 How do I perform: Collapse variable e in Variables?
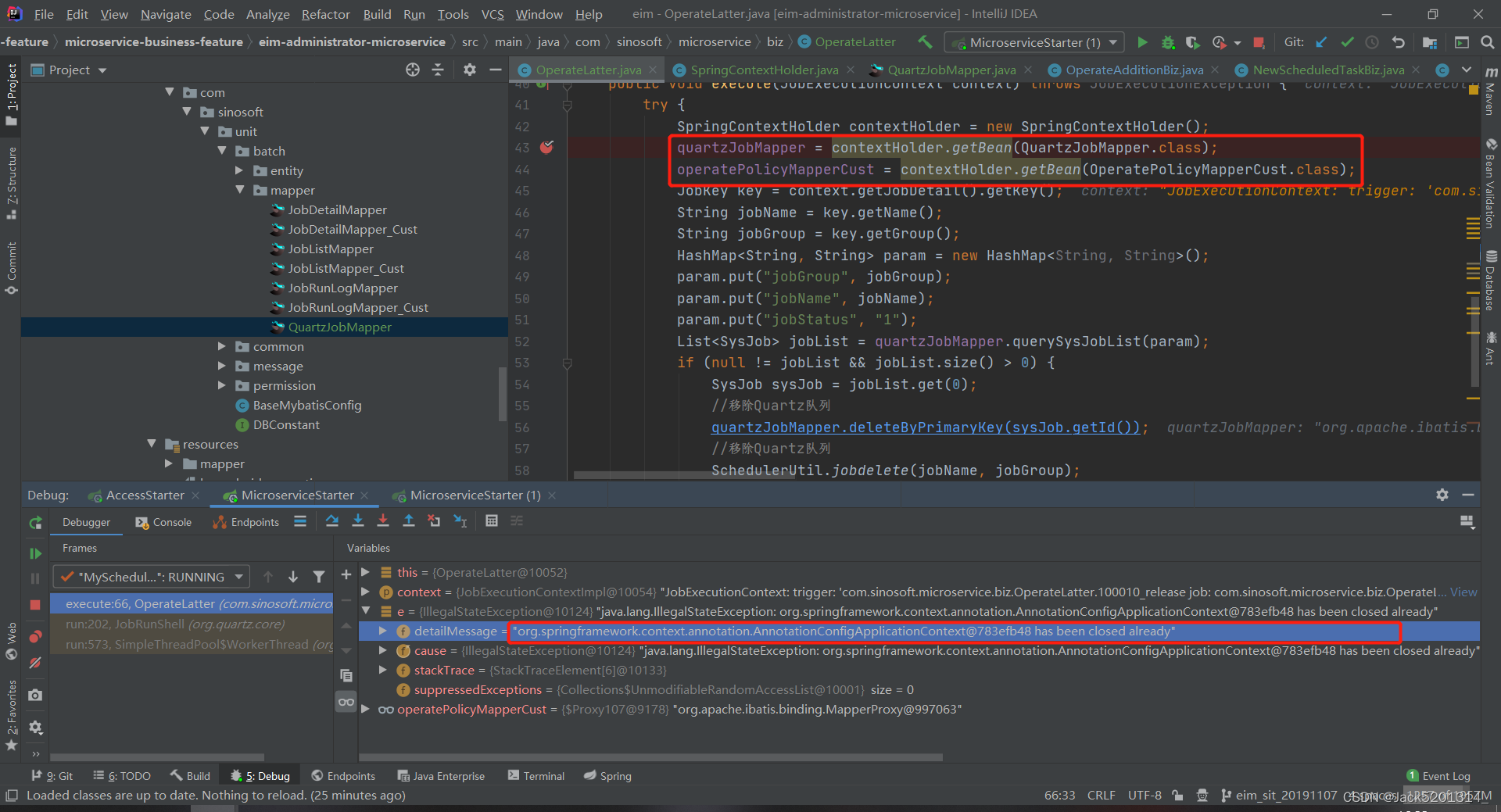click(x=365, y=611)
